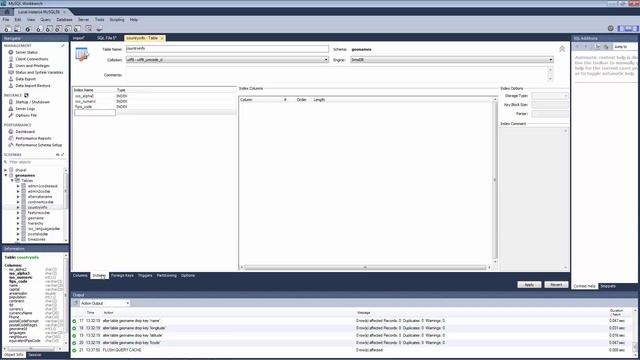640x360 pixels.
Task: Click the table editor icon beside Table Name
Action: tap(82, 55)
